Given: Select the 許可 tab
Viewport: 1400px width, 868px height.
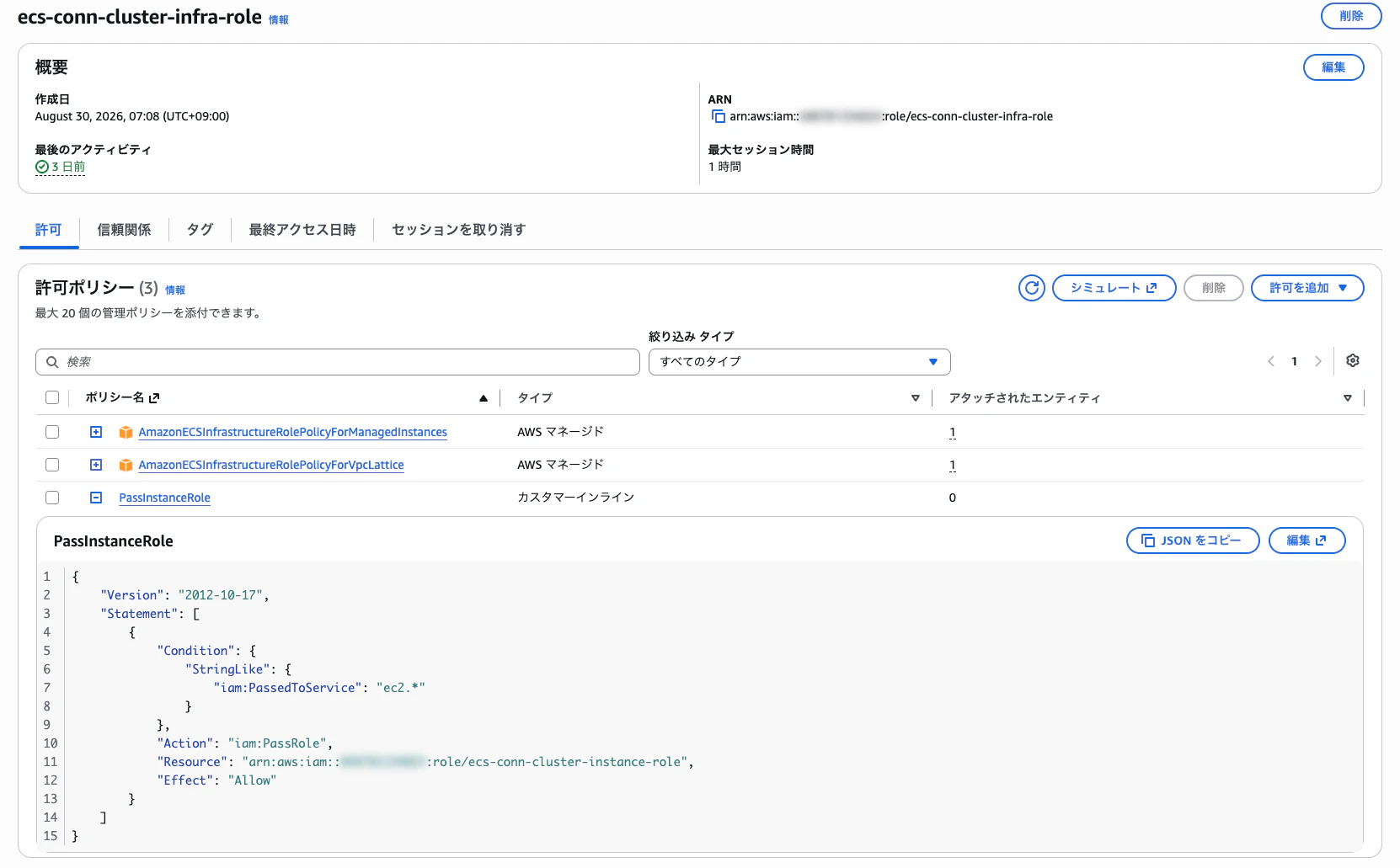Looking at the screenshot, I should (49, 230).
